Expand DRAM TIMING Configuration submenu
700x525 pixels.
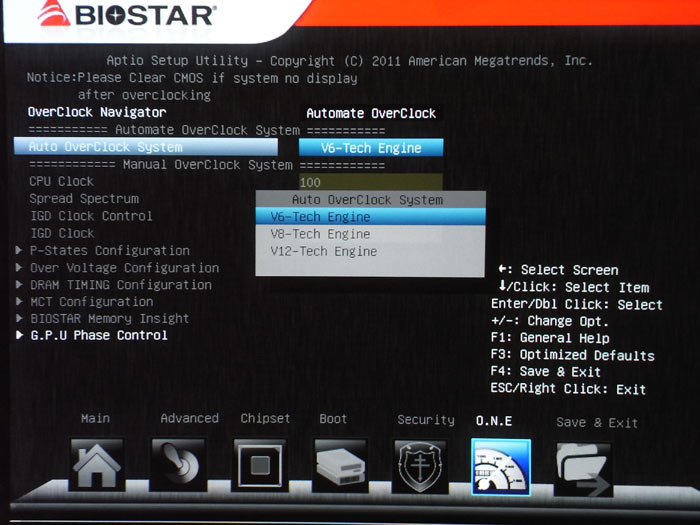click(x=121, y=285)
